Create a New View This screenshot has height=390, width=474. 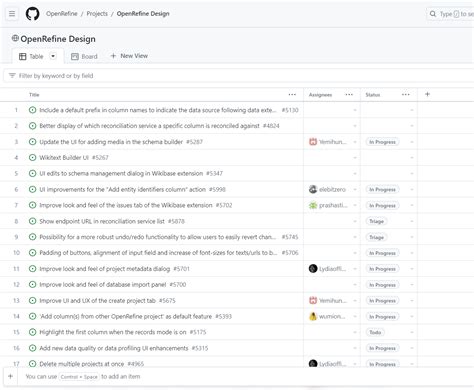tap(129, 56)
